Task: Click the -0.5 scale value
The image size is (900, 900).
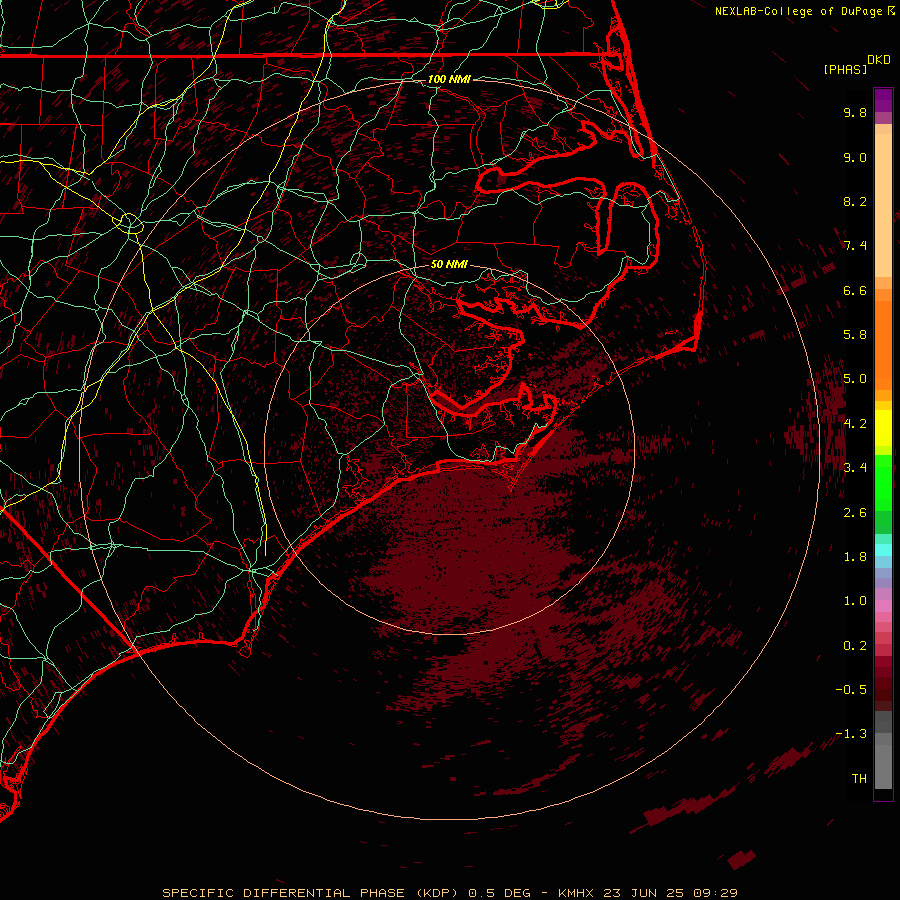Action: [851, 690]
